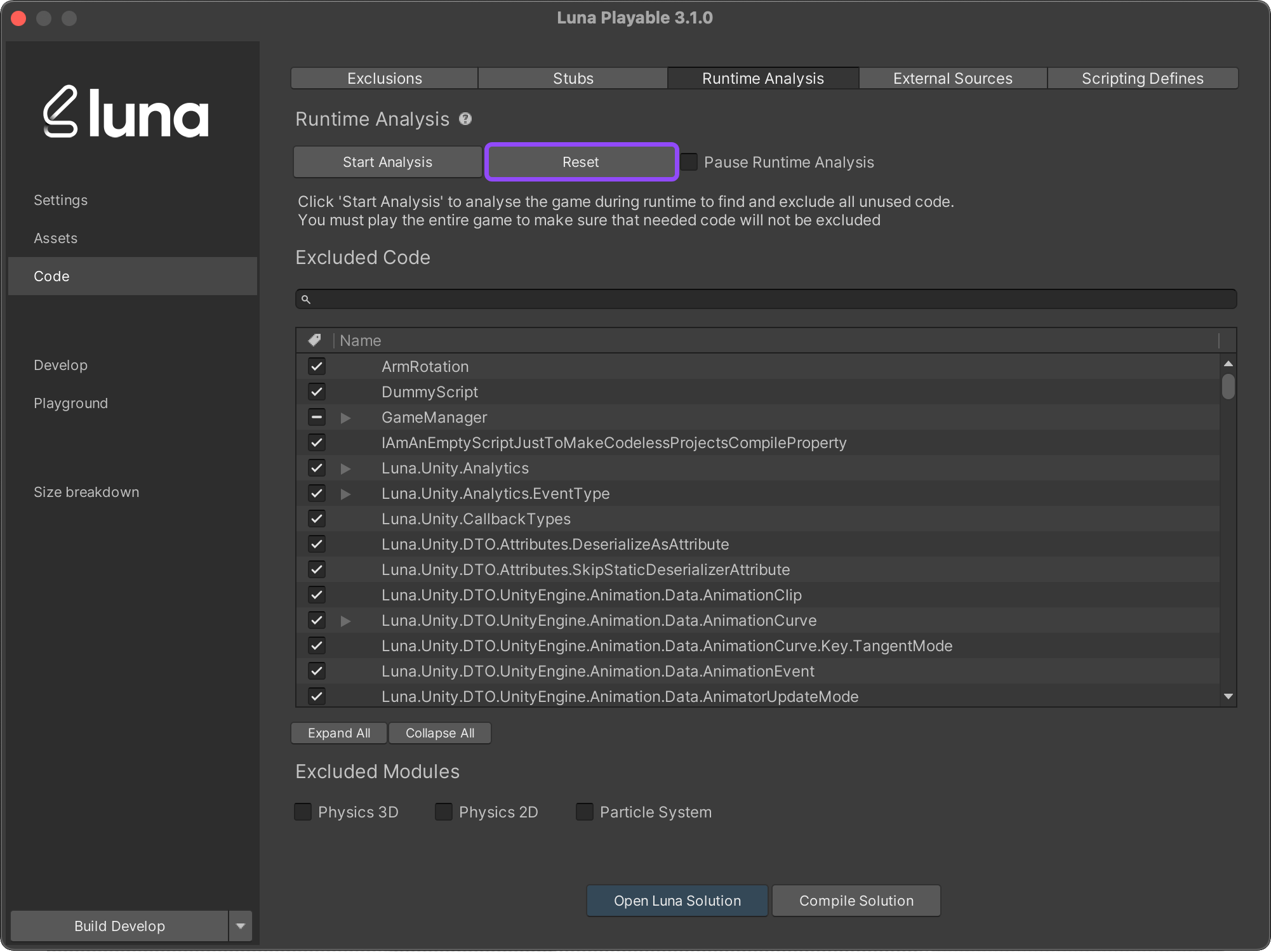Click Expand All button

pyautogui.click(x=339, y=733)
